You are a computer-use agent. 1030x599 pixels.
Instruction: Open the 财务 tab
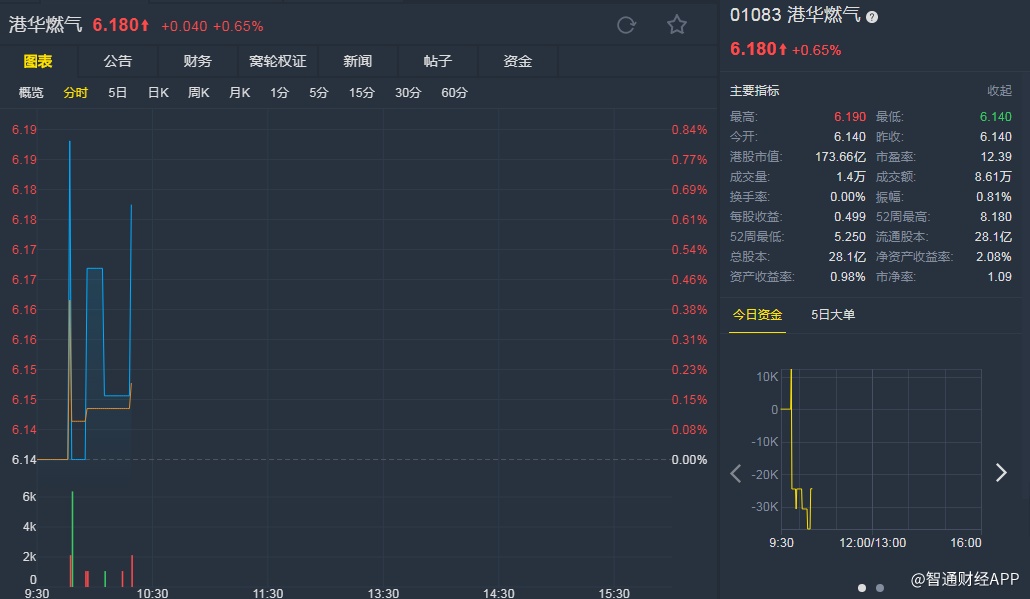pyautogui.click(x=198, y=61)
